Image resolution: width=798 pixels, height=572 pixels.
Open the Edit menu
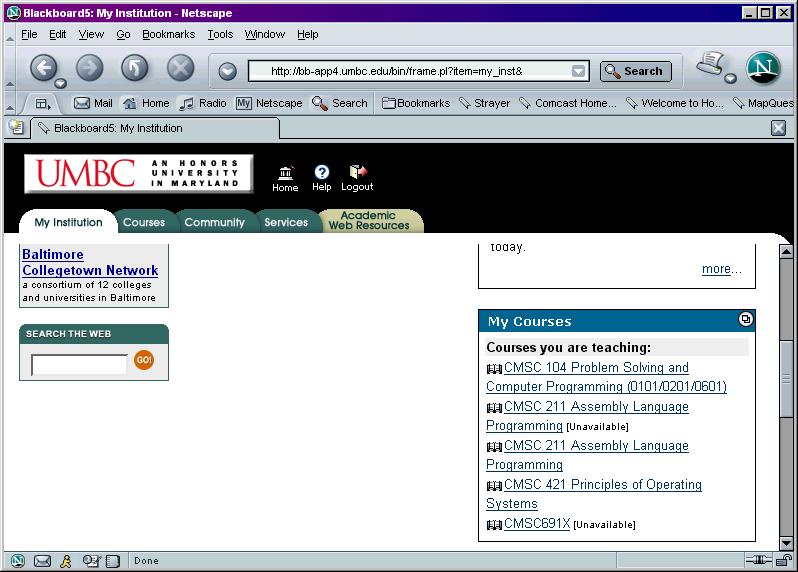pos(58,34)
